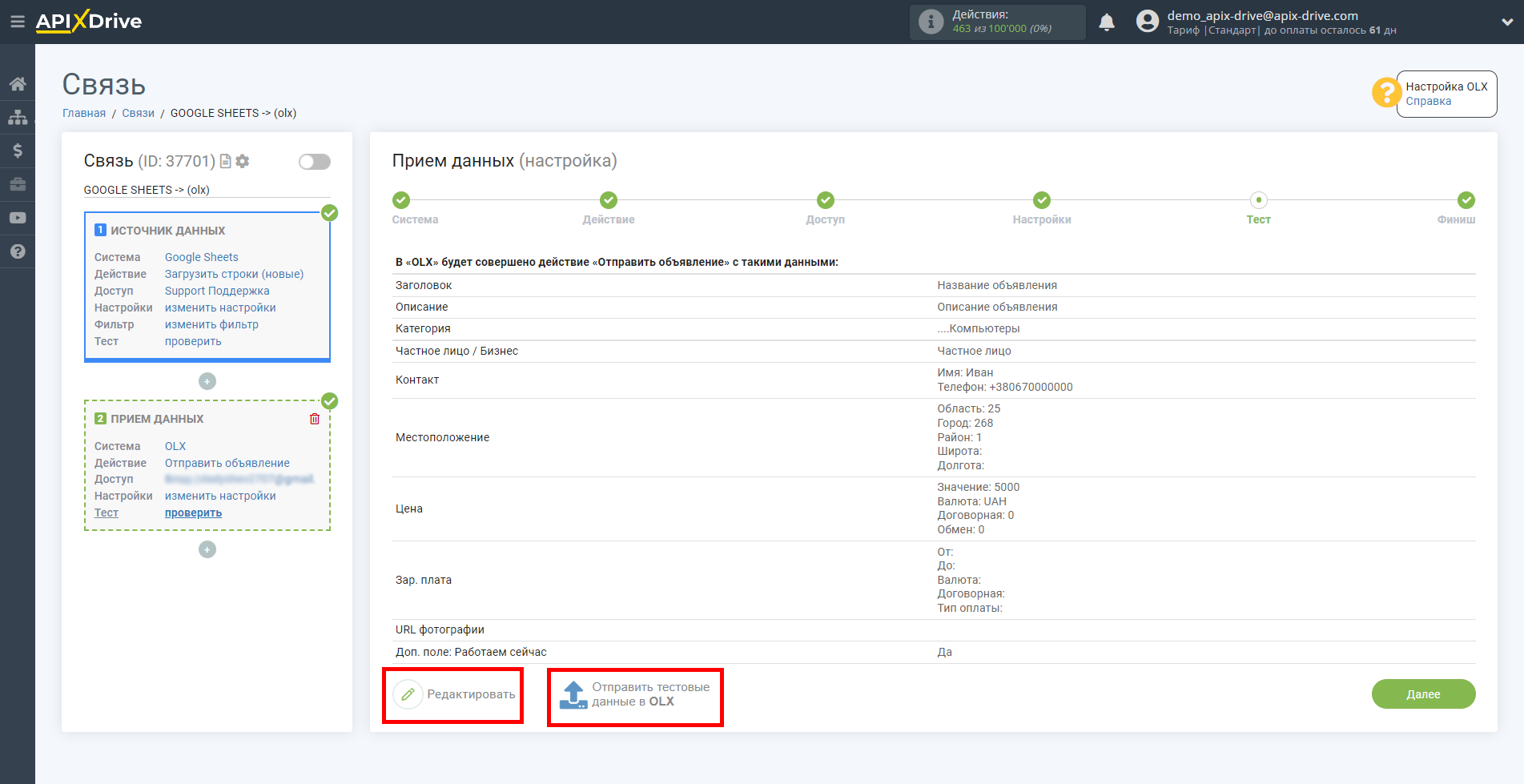Click Связи breadcrumb link
The width and height of the screenshot is (1524, 784).
[138, 113]
